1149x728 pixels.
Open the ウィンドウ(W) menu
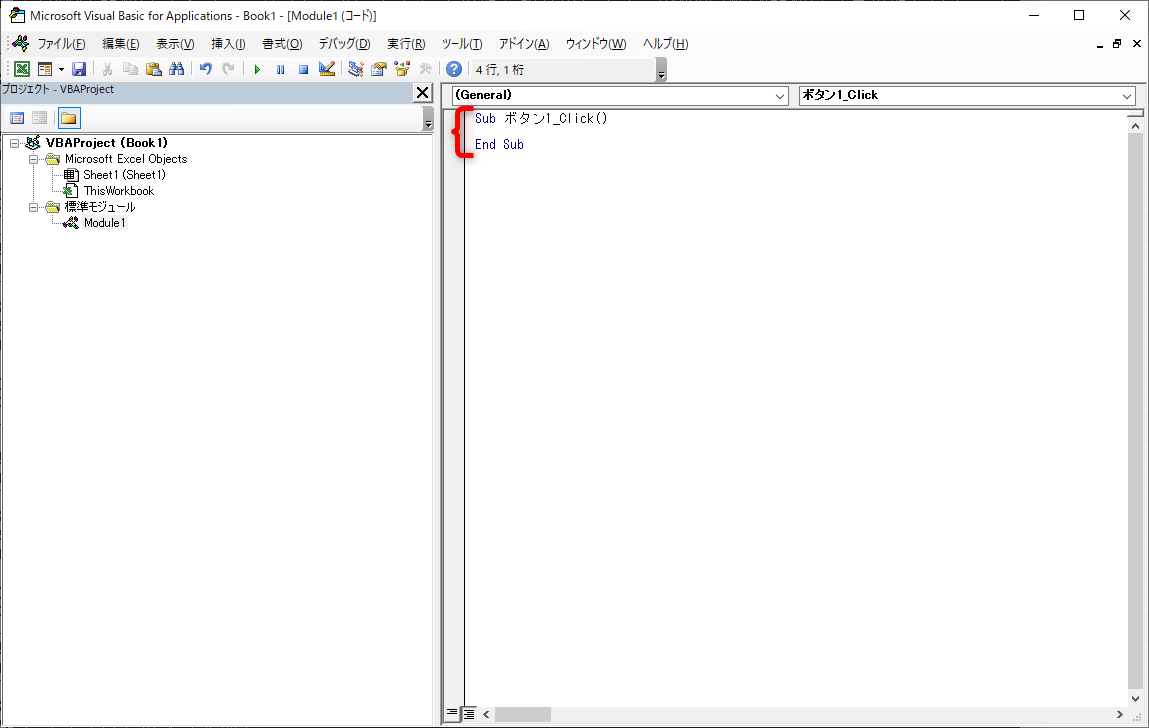596,44
